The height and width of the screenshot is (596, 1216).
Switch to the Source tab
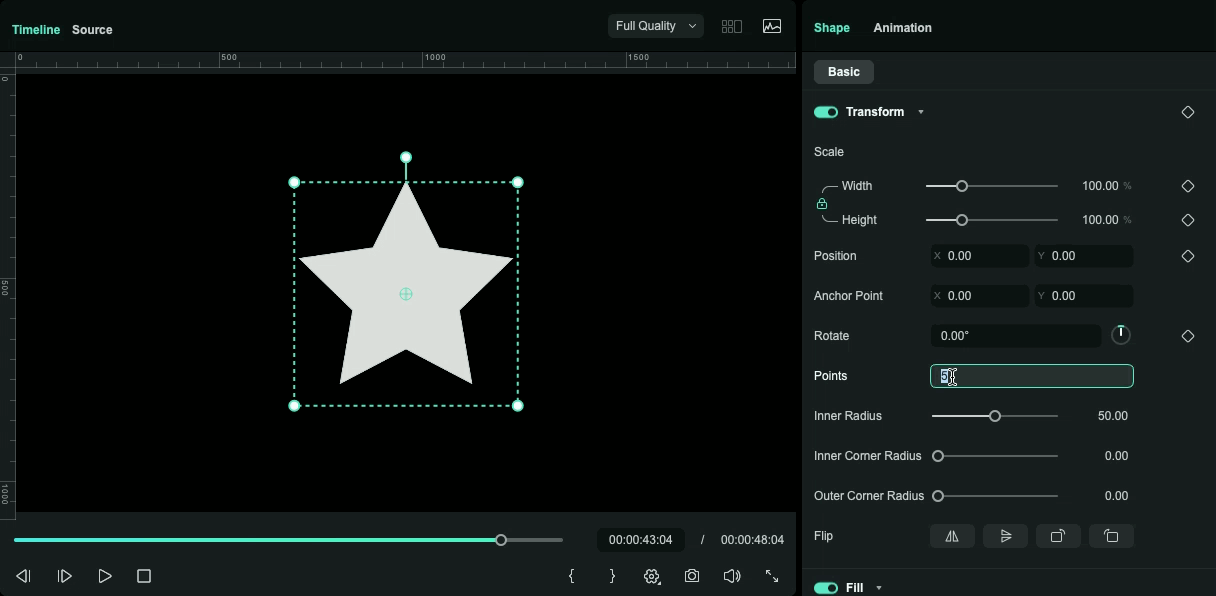point(92,29)
